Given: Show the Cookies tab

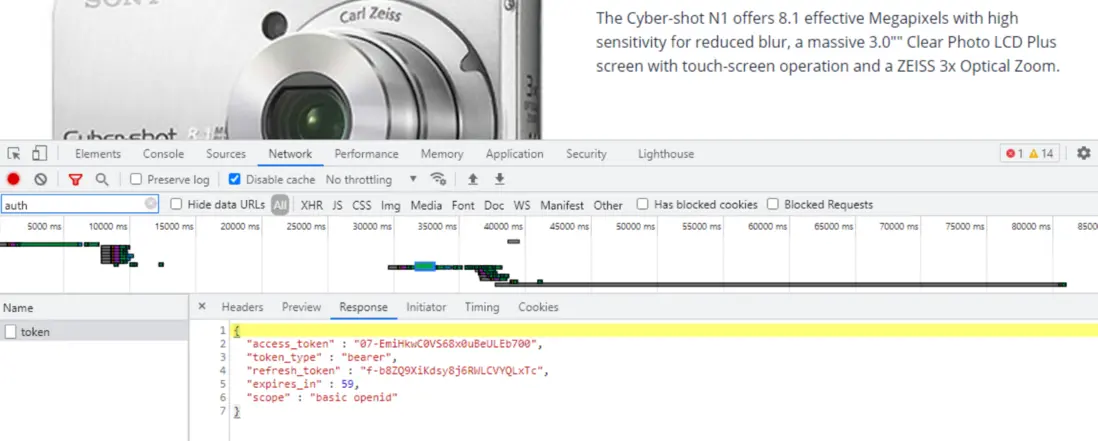Looking at the screenshot, I should pos(538,307).
